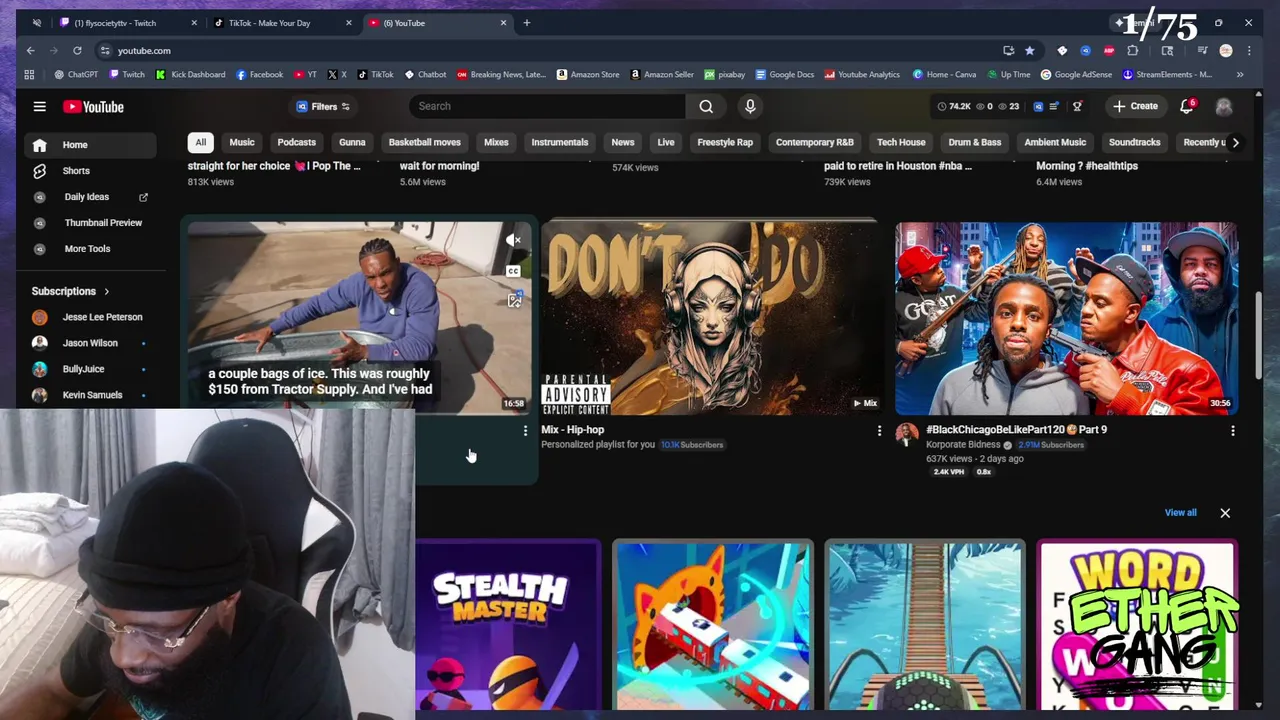Open the account avatar menu
The width and height of the screenshot is (1280, 720).
[1223, 106]
